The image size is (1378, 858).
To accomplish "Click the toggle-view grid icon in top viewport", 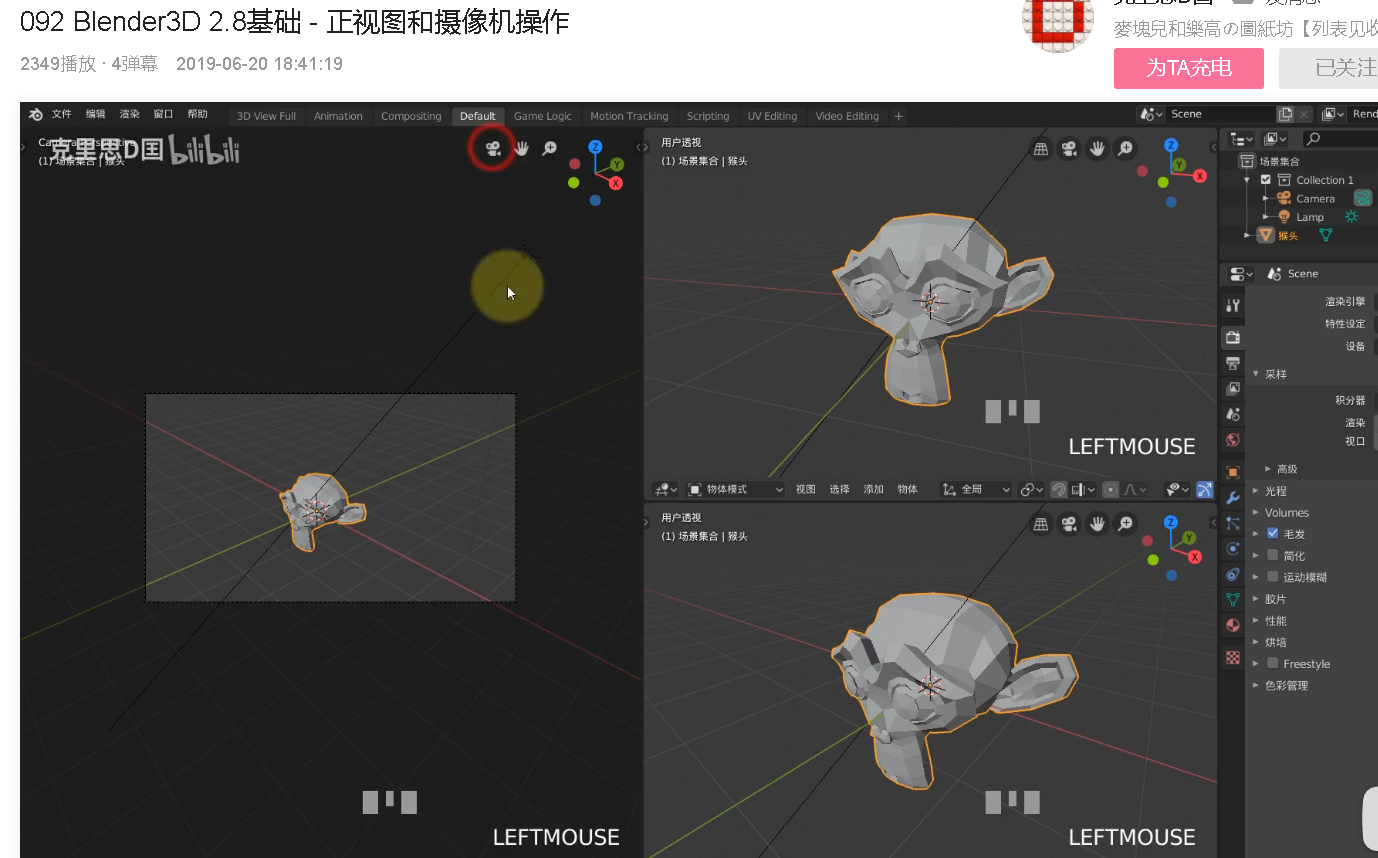I will point(1040,148).
